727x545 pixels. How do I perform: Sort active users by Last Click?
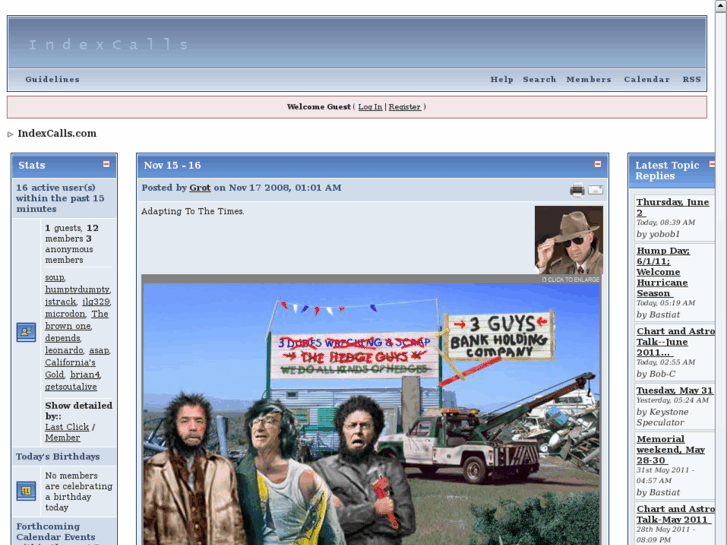point(67,427)
